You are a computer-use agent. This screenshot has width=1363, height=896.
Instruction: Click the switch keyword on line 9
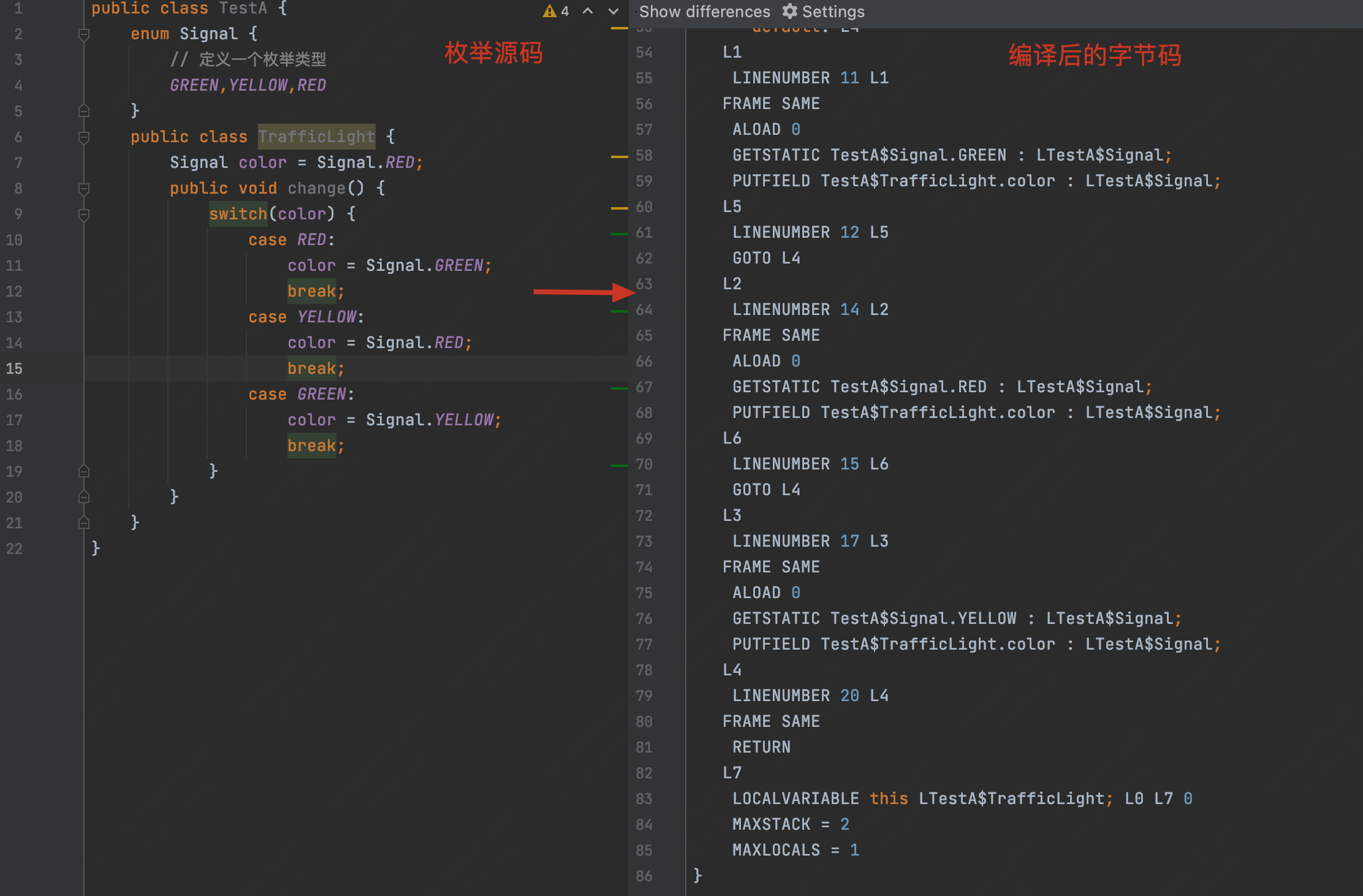(238, 214)
